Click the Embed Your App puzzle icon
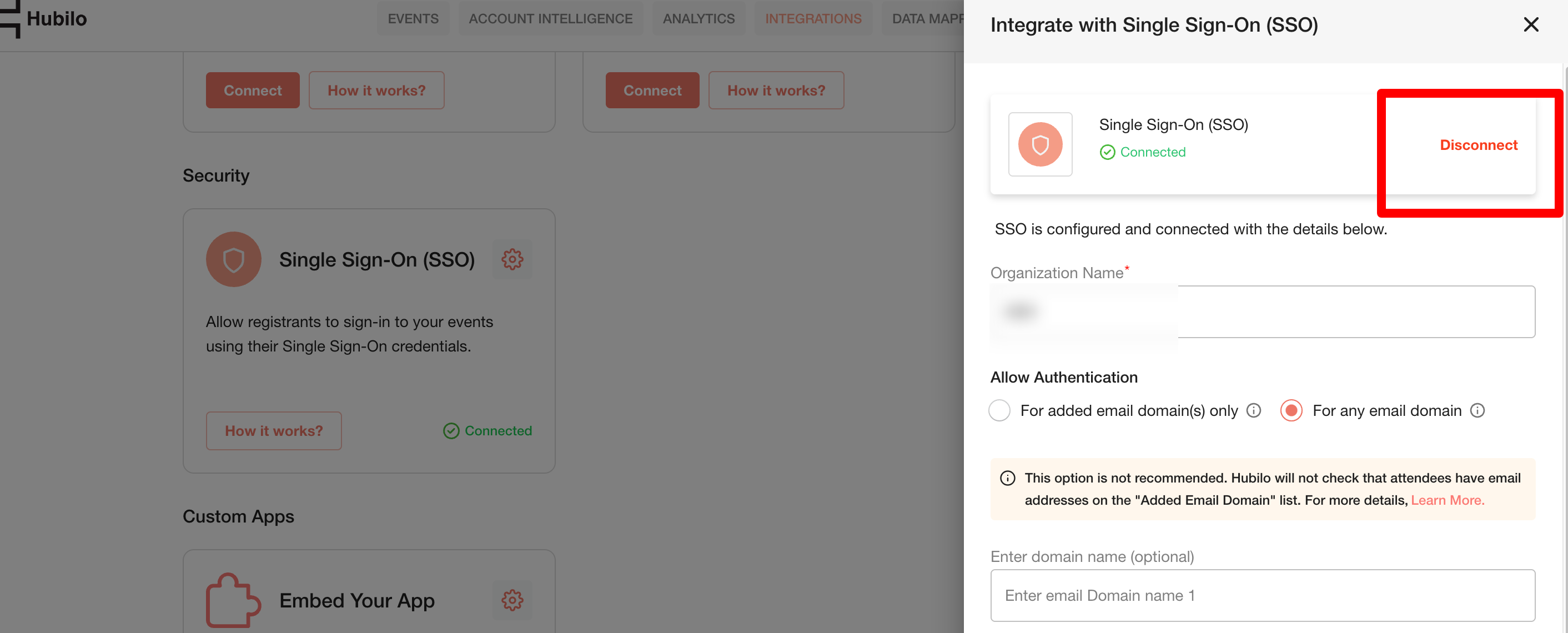 pos(233,600)
